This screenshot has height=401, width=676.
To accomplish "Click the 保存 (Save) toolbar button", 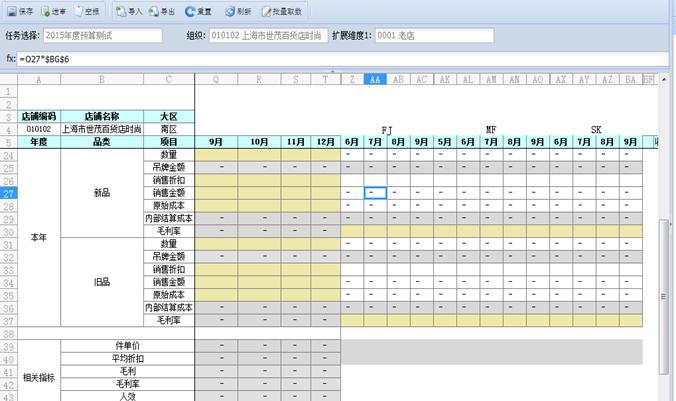I will tap(20, 12).
